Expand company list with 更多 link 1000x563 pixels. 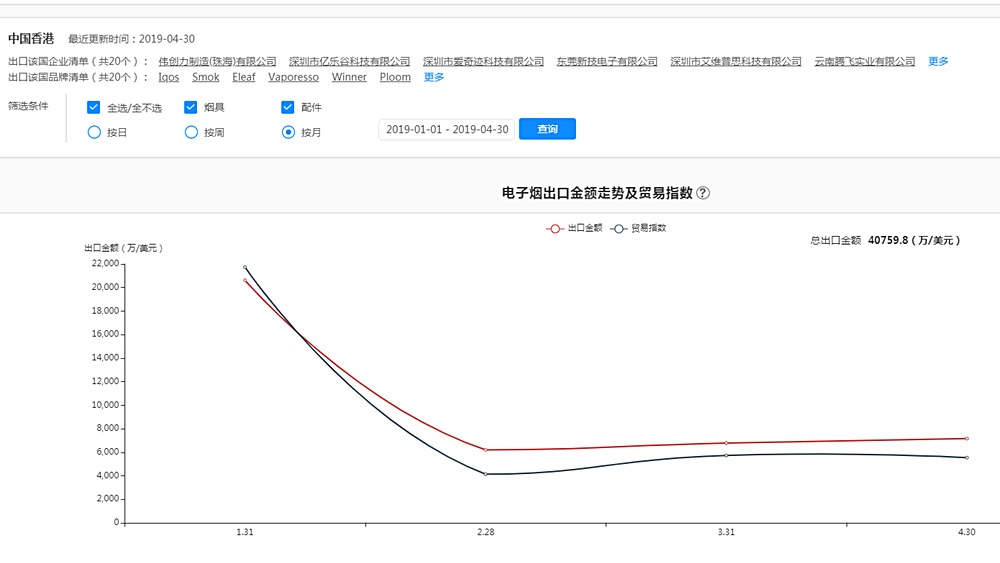point(938,61)
